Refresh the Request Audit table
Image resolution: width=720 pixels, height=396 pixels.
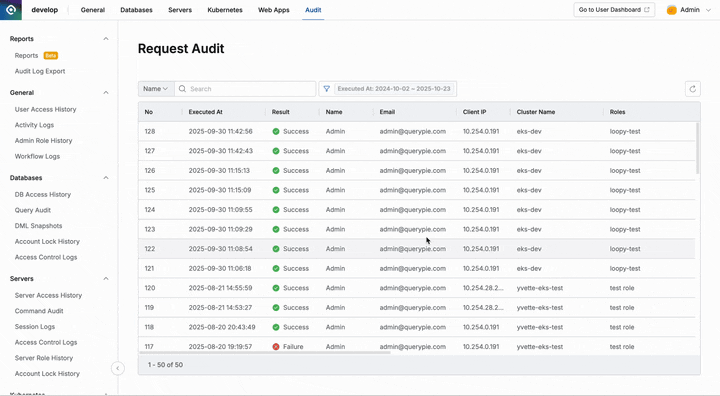point(692,89)
